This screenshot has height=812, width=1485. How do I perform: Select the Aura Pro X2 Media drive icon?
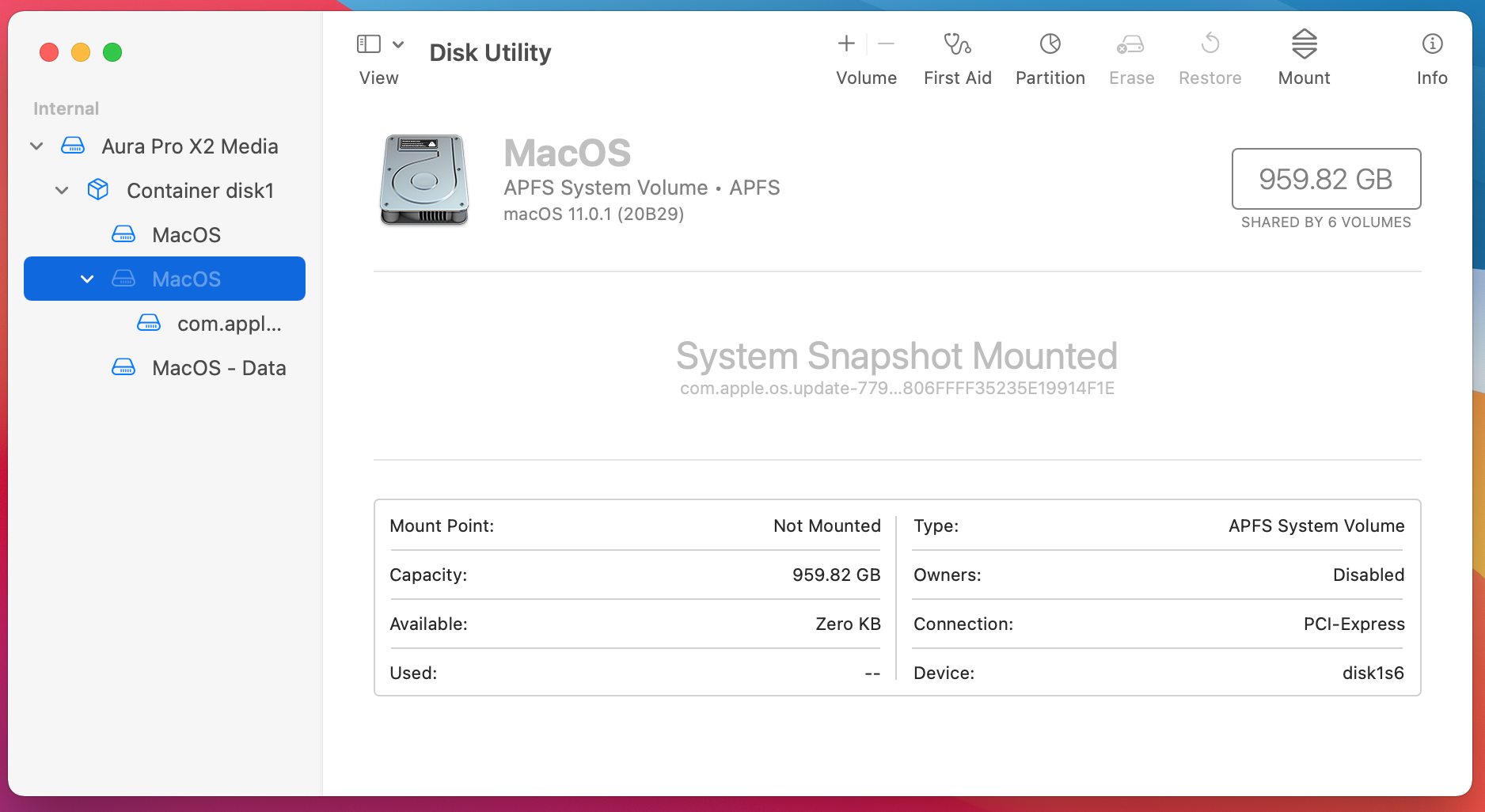pos(73,146)
